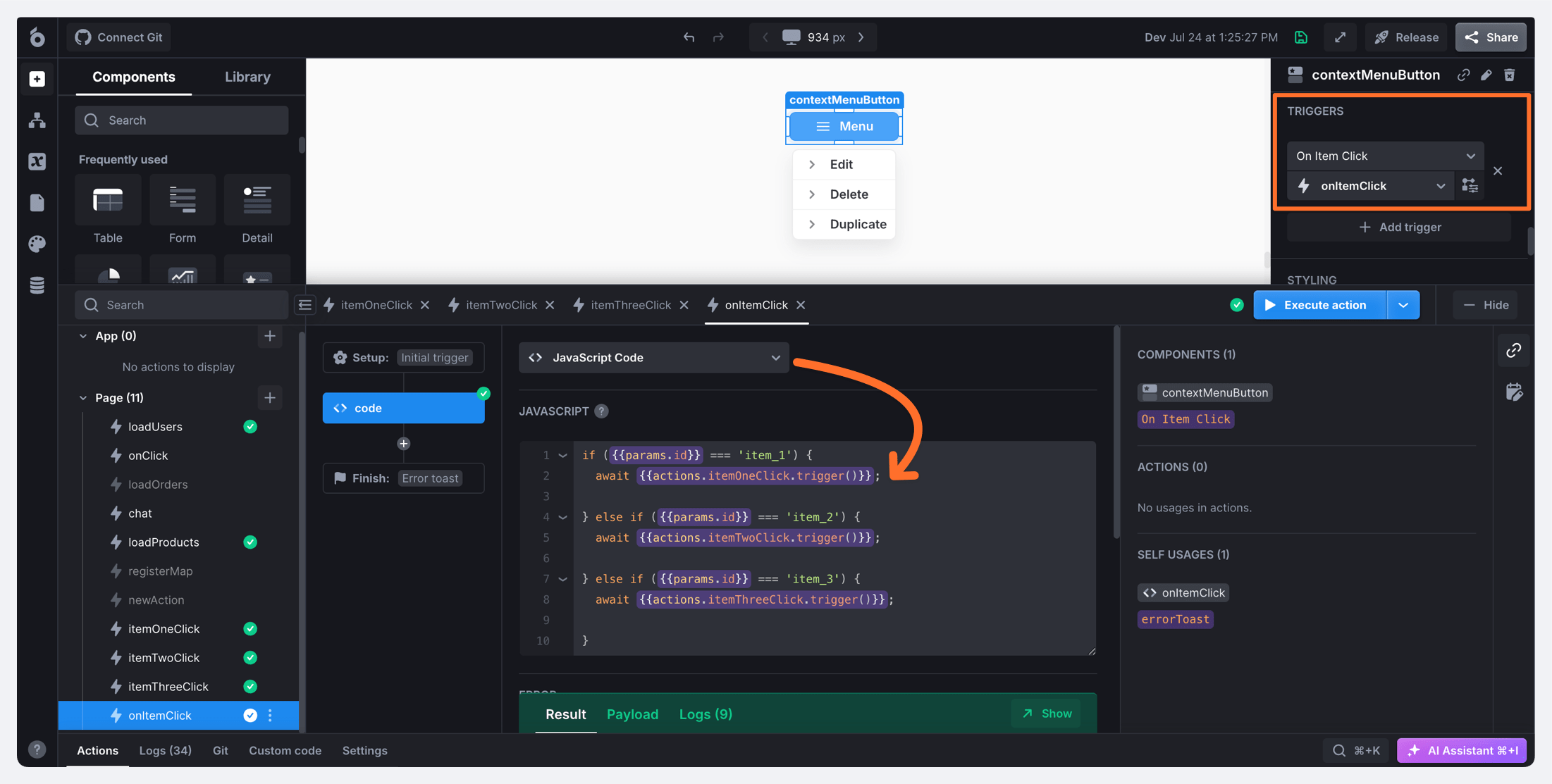Switch to the itemTwoClick action tab
This screenshot has height=784, width=1552.
pos(500,305)
